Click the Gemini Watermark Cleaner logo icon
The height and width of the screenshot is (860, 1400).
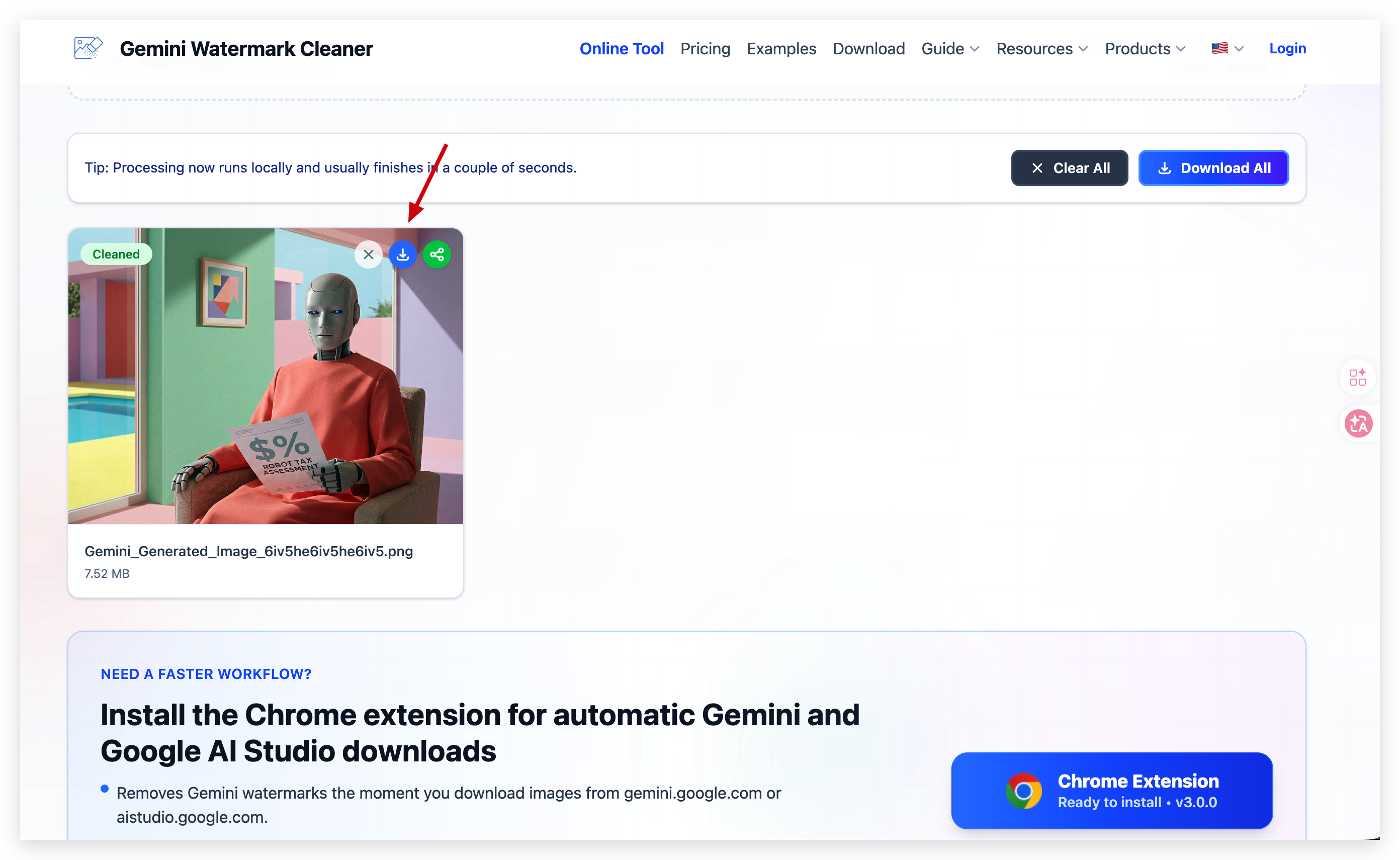[88, 48]
